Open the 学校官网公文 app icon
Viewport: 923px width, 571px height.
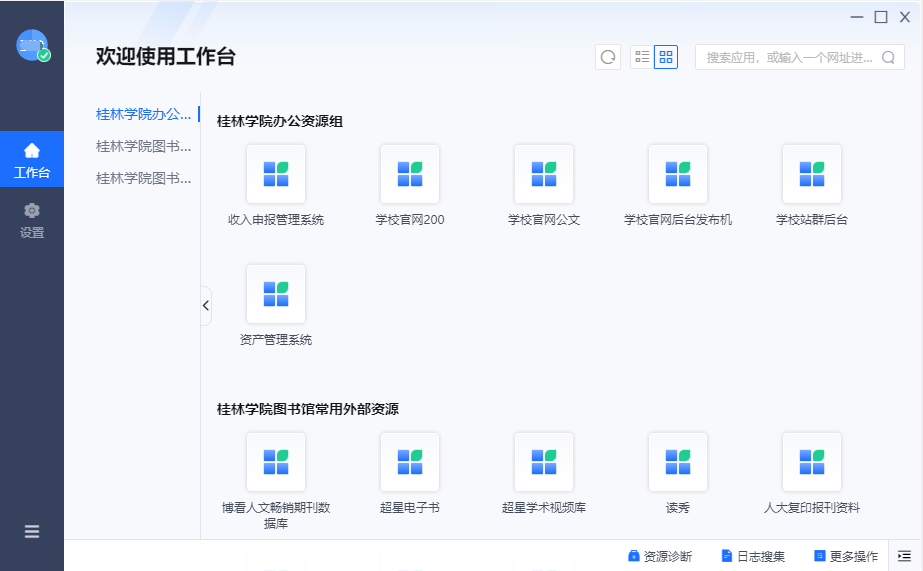pos(543,175)
